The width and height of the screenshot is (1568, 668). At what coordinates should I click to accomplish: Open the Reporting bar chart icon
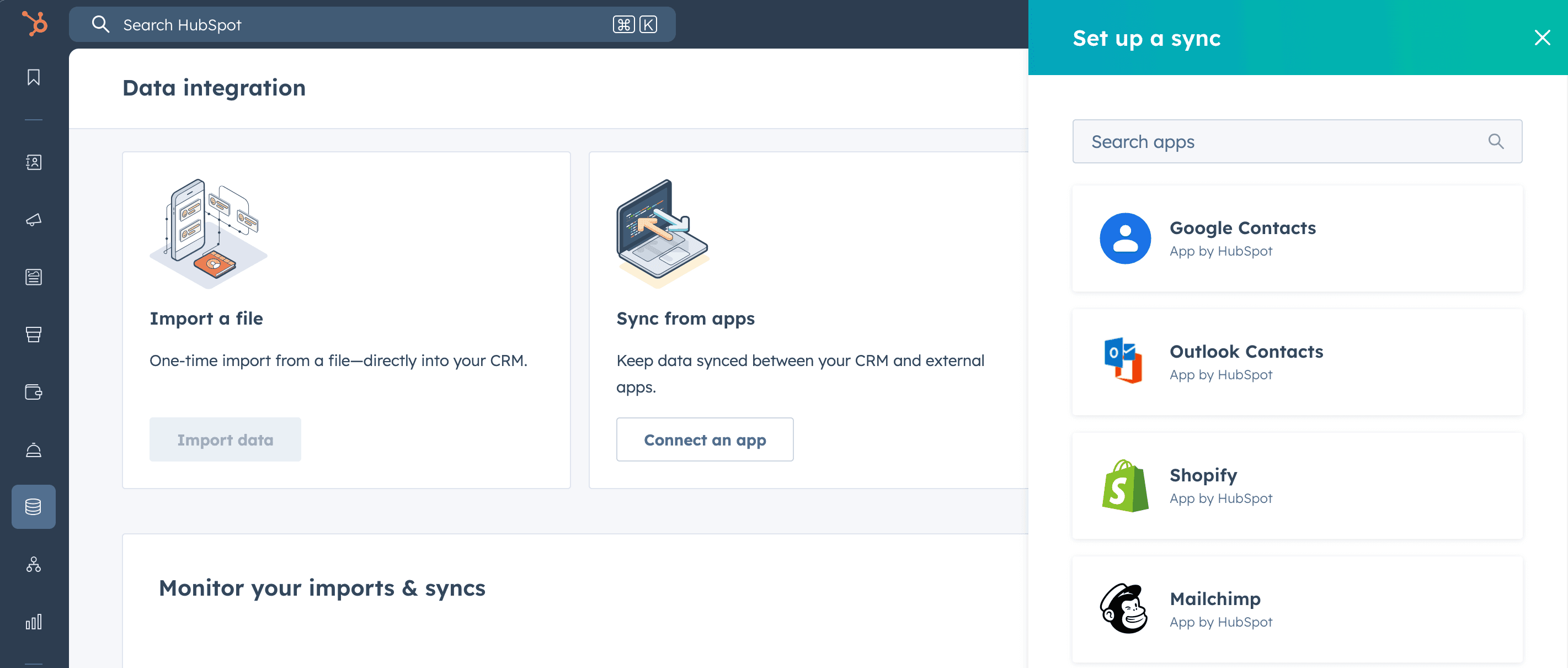coord(34,622)
